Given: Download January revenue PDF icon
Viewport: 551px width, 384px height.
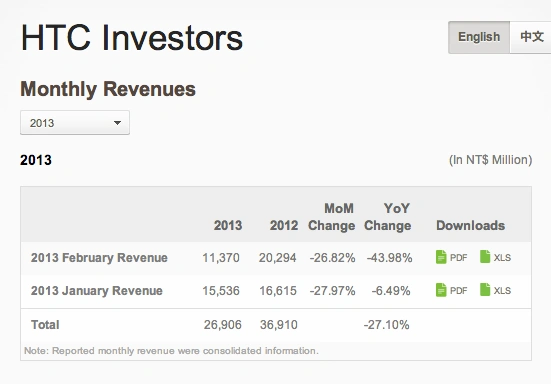Looking at the screenshot, I should pyautogui.click(x=441, y=290).
